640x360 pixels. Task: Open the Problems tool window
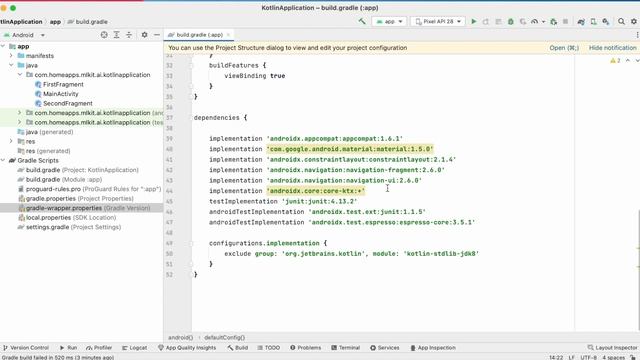(305, 348)
